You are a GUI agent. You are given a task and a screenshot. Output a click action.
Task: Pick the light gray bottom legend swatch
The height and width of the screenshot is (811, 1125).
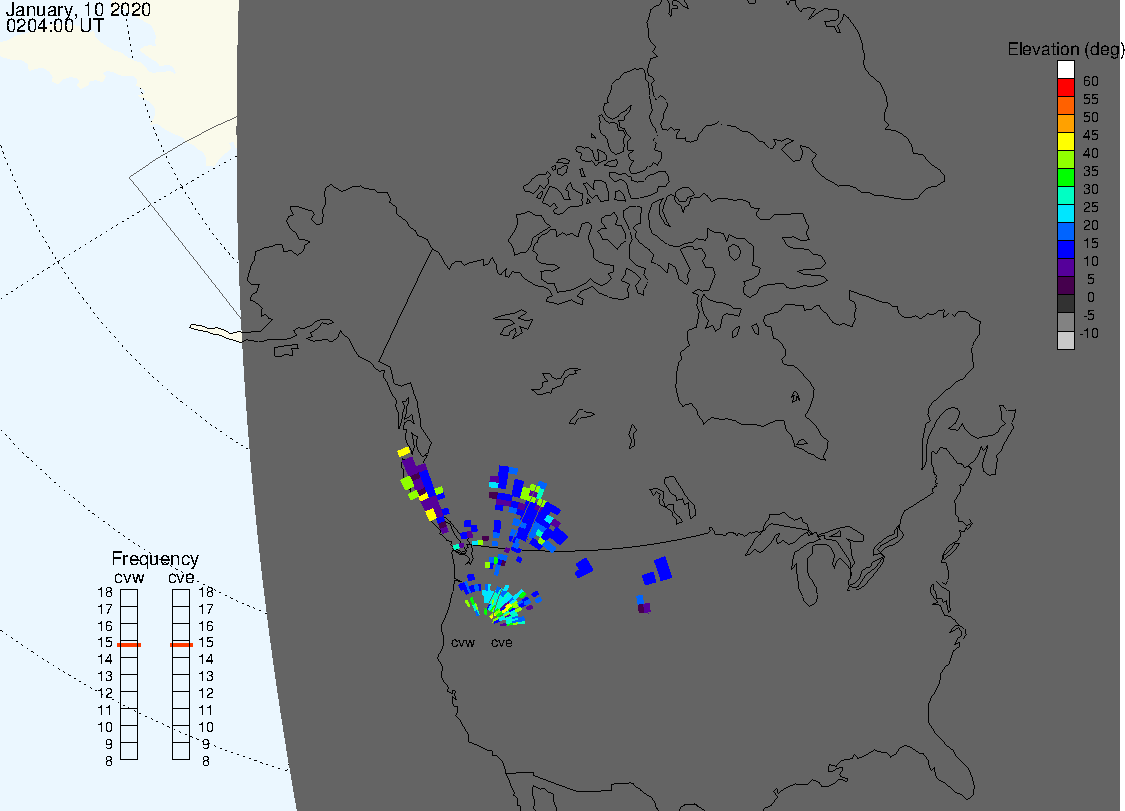click(x=1065, y=340)
